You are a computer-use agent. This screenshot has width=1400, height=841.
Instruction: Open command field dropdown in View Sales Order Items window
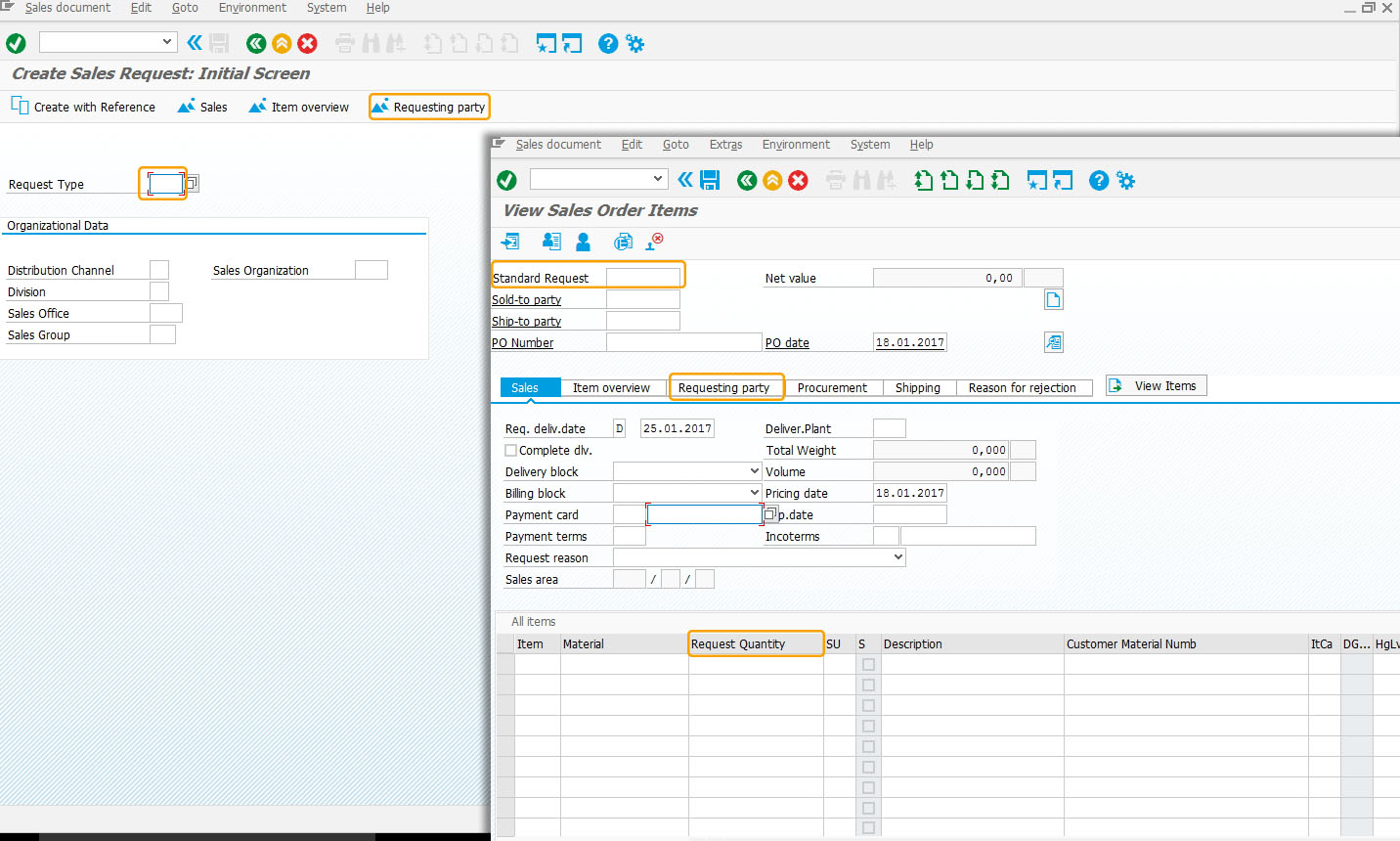658,179
